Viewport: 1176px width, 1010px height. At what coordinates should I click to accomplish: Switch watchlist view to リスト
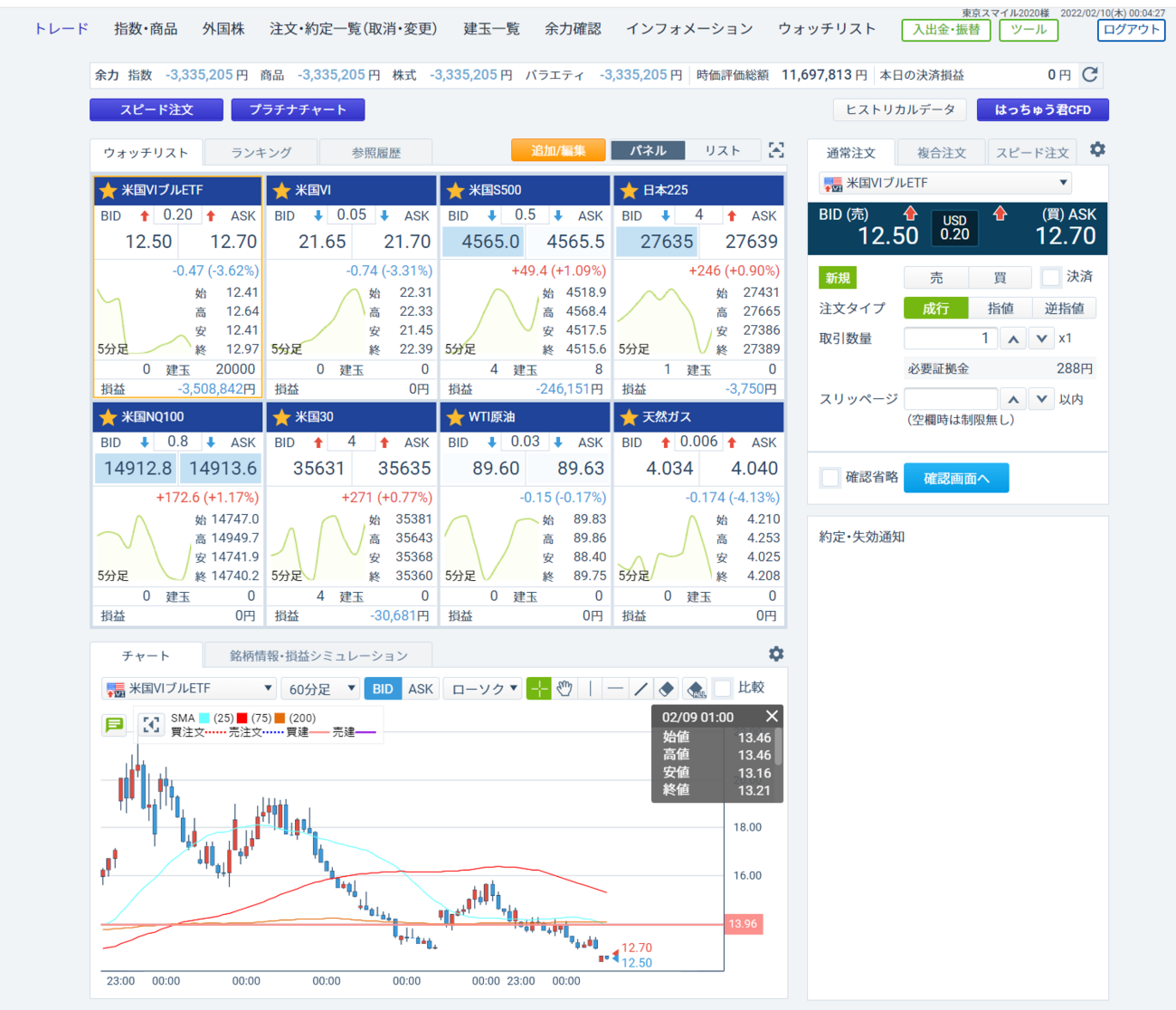tap(722, 150)
